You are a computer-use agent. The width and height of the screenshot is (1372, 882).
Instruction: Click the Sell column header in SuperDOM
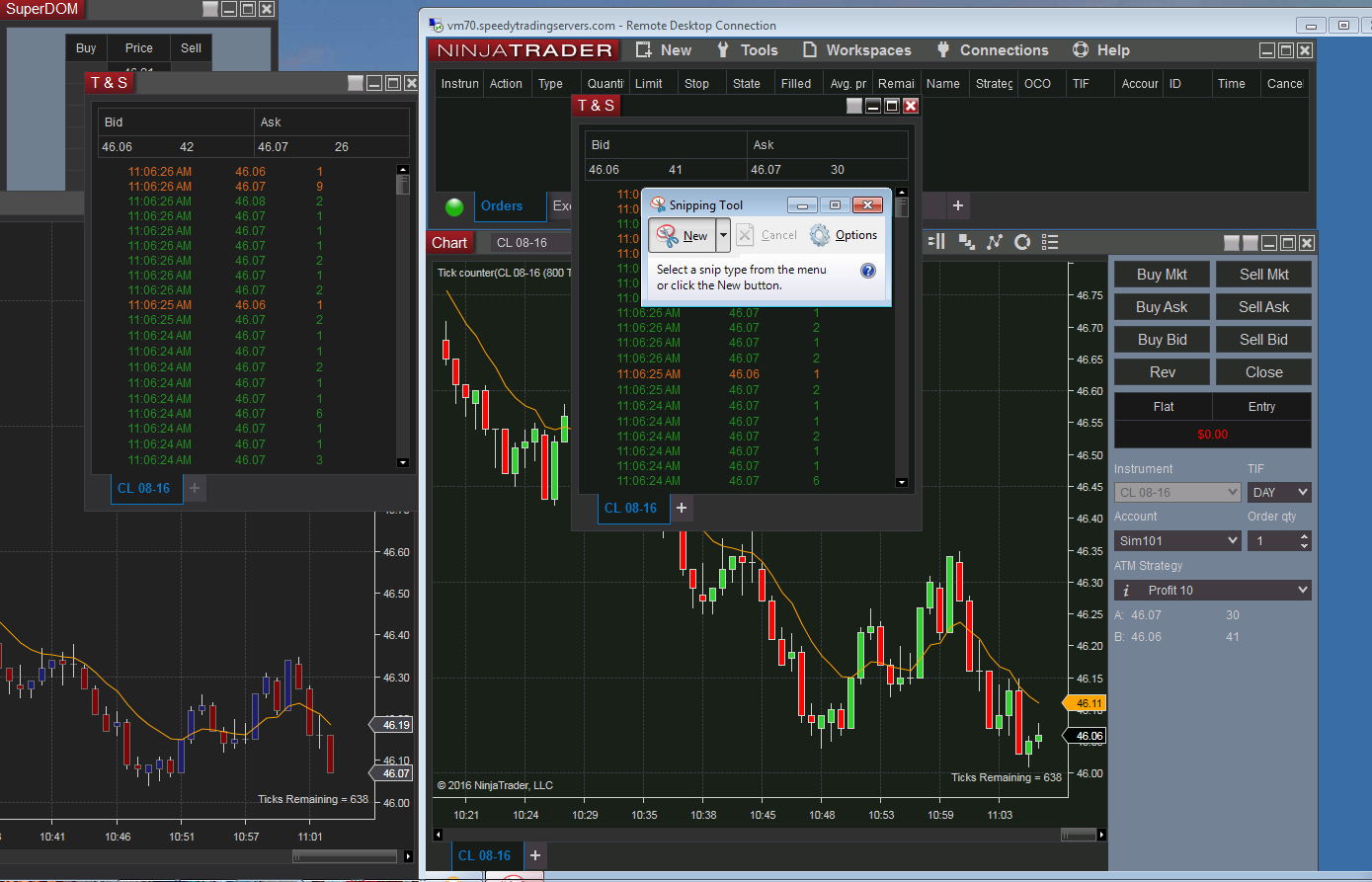coord(191,47)
